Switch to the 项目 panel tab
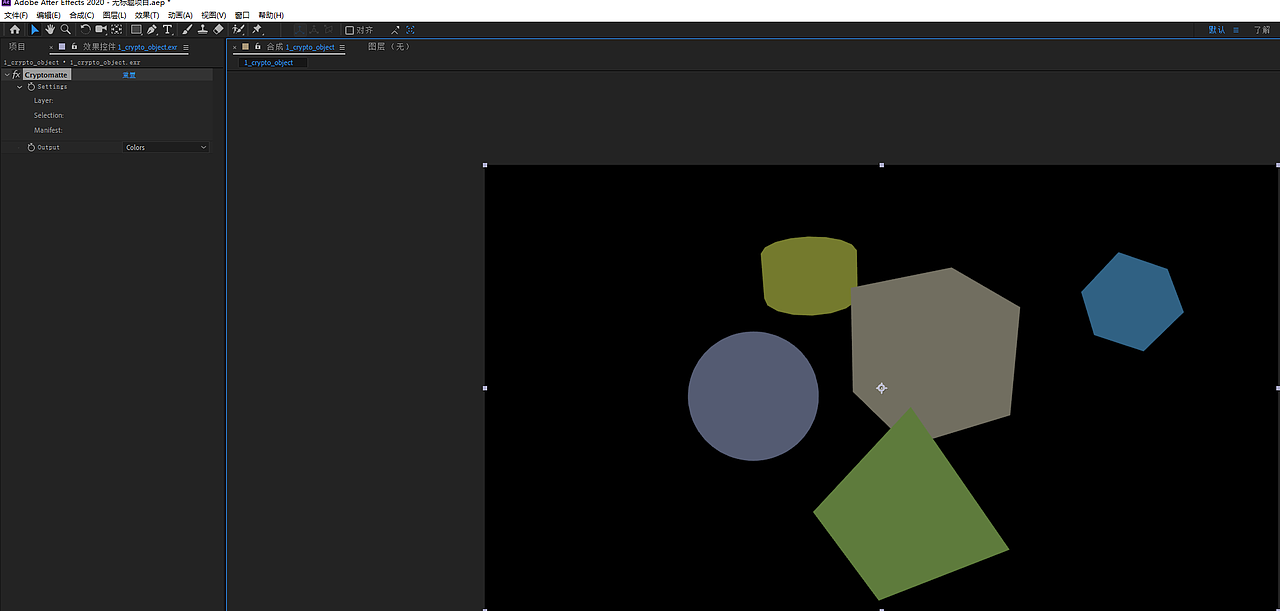 click(17, 47)
